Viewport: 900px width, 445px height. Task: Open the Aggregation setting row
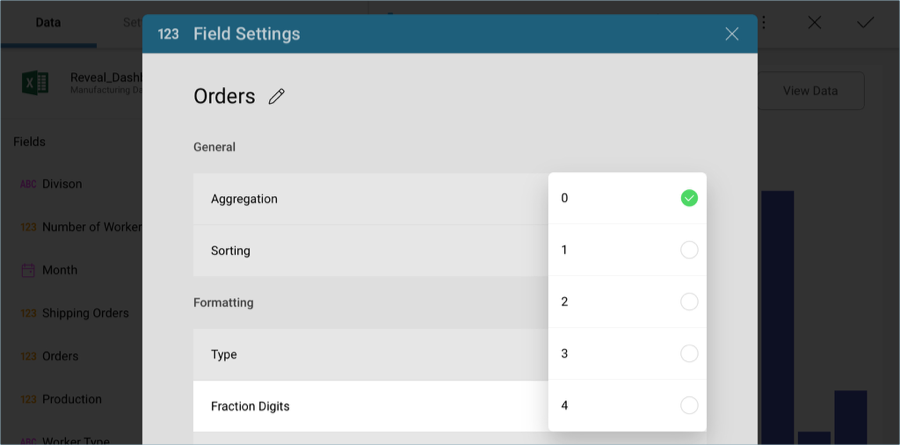(x=370, y=199)
